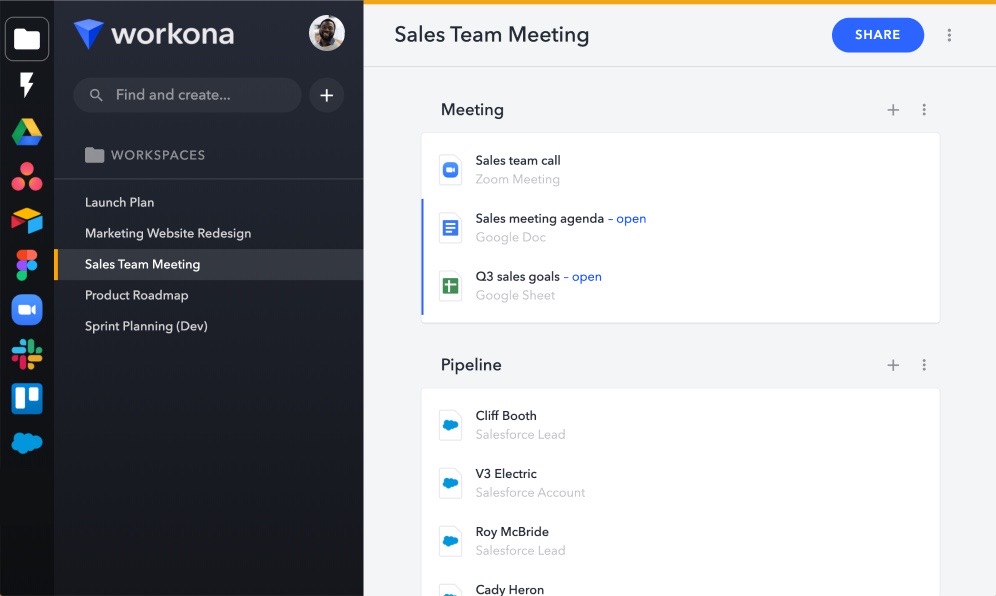Image resolution: width=996 pixels, height=596 pixels.
Task: Click the Trello icon in the sidebar
Action: point(26,398)
